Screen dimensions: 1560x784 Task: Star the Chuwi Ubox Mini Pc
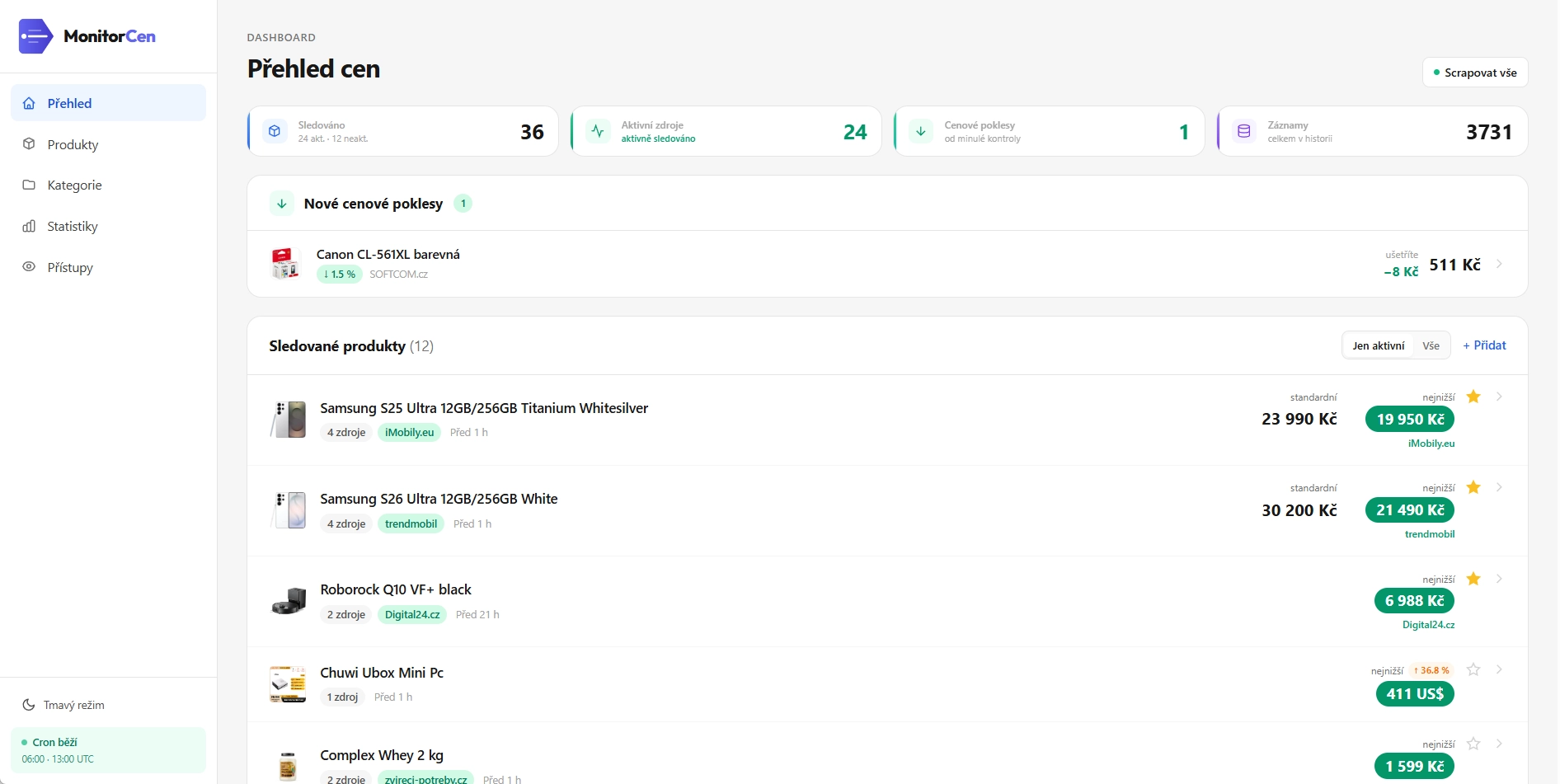click(x=1473, y=669)
